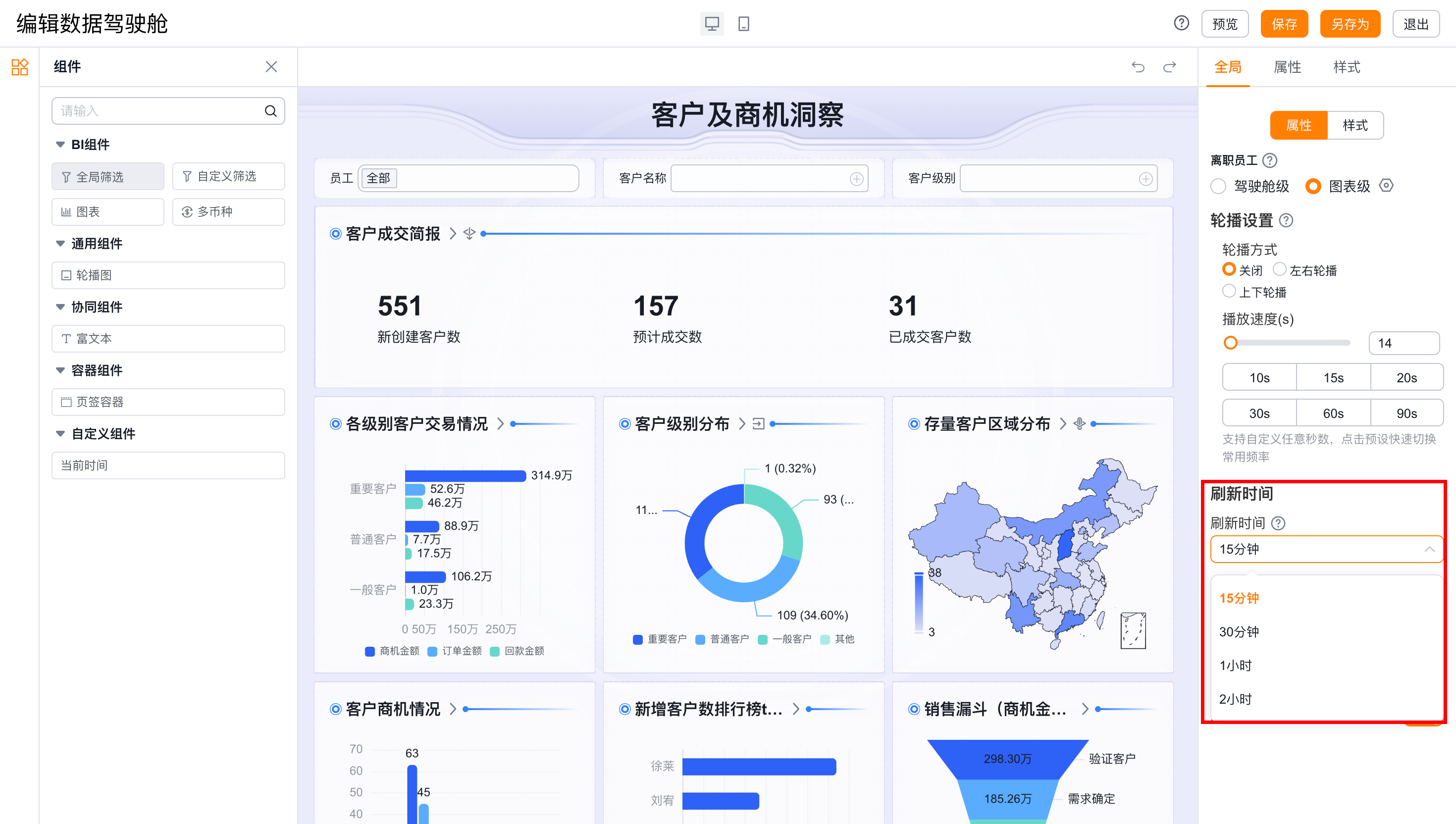Choose 1小时 refresh interval
The image size is (1456, 824).
(x=1326, y=666)
